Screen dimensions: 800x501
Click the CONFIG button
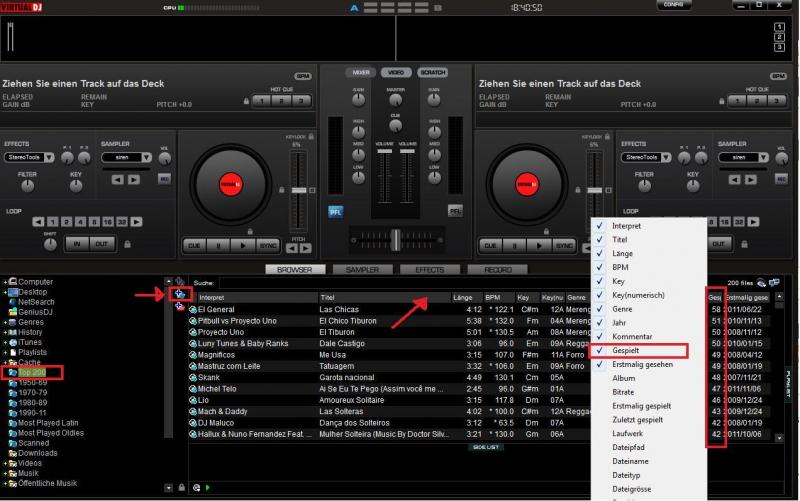(x=675, y=5)
